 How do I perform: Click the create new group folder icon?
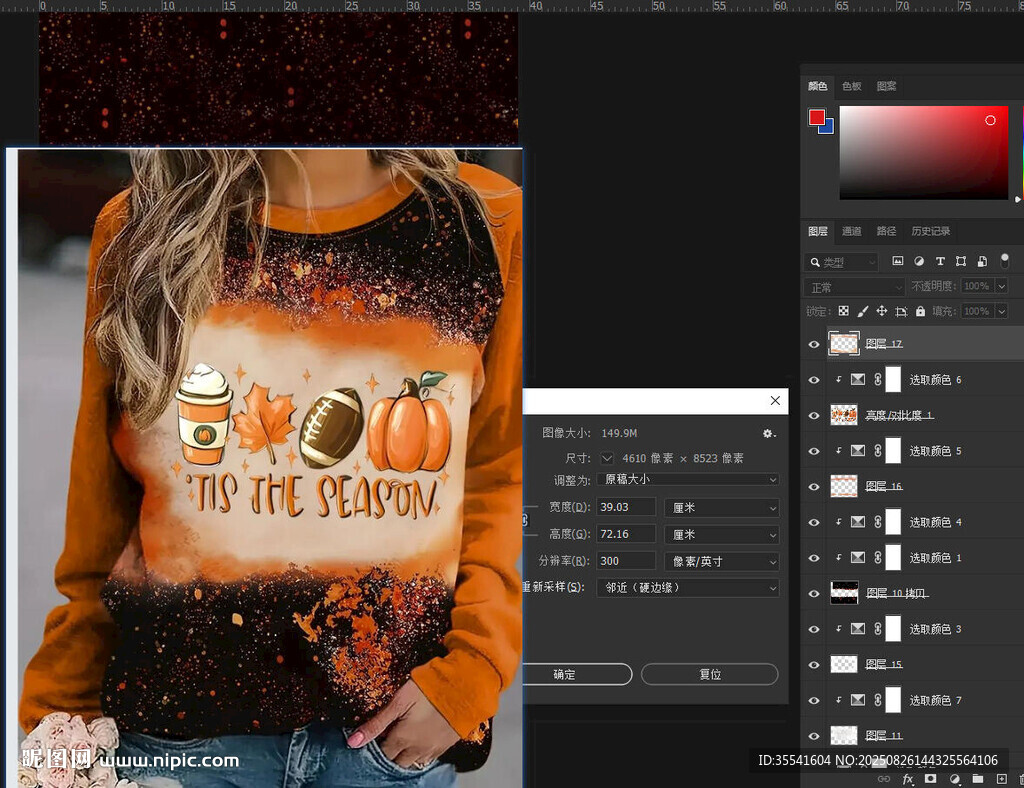pyautogui.click(x=977, y=778)
